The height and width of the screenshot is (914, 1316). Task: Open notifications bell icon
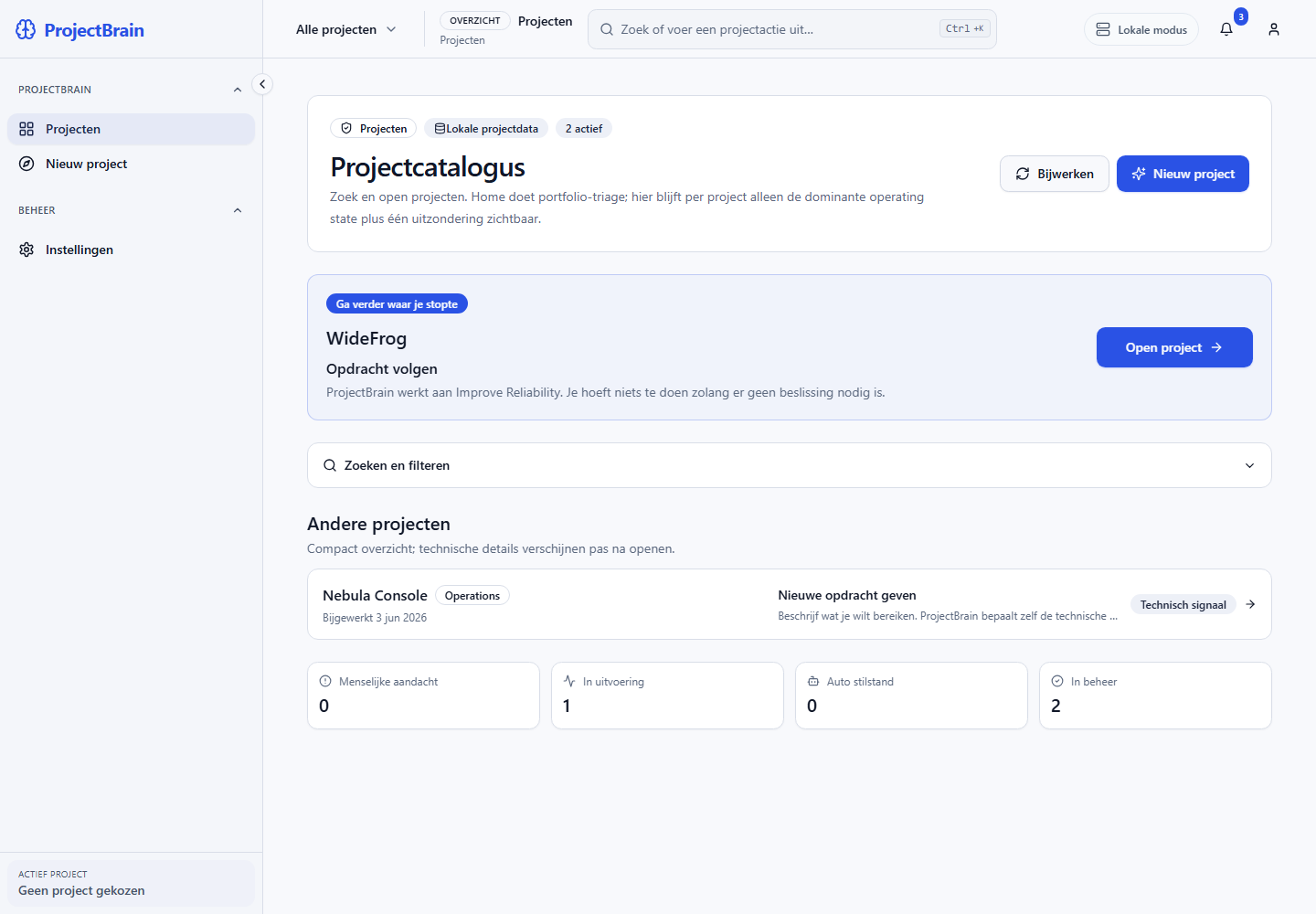(x=1226, y=29)
